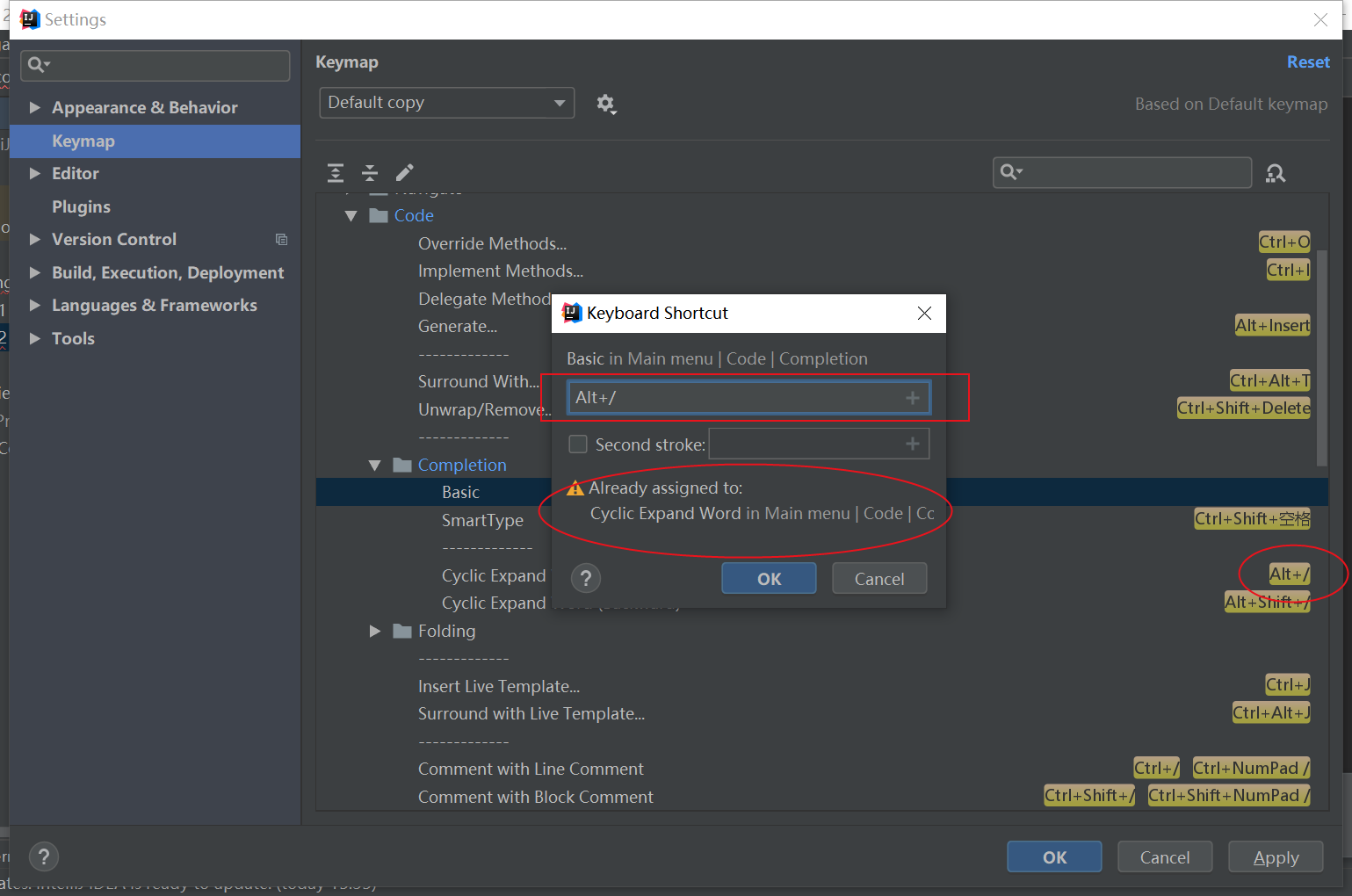Screen dimensions: 1352x896
Task: Select Surround with Live Template... row
Action: tap(821, 713)
